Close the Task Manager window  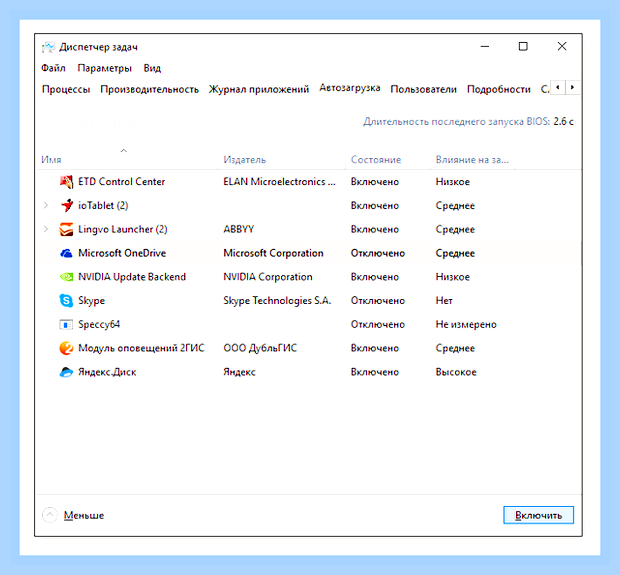point(562,47)
